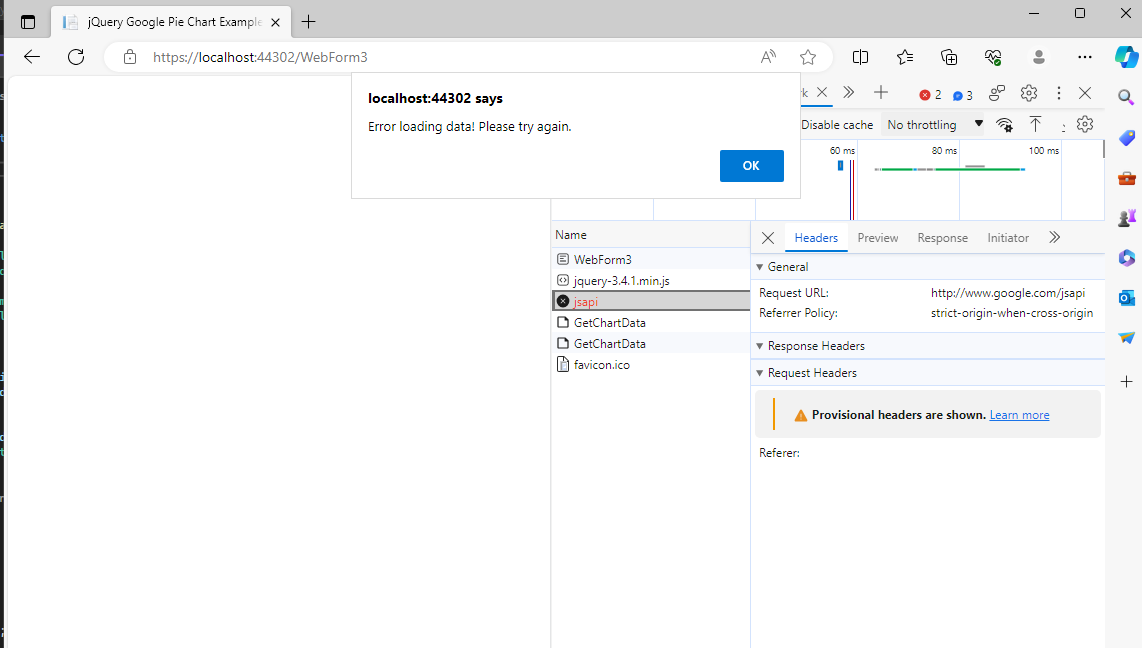
Task: Select the first GetChartData request
Action: click(x=650, y=323)
